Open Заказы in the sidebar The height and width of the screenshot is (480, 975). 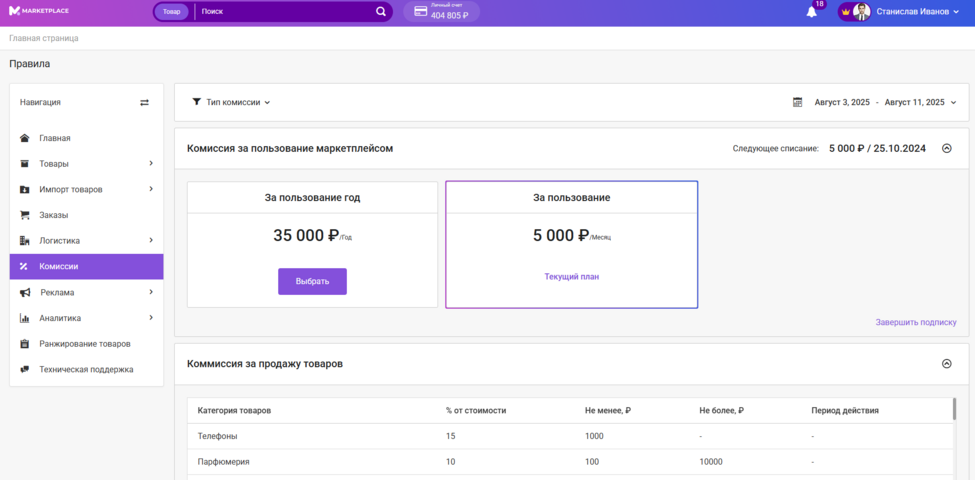point(54,215)
